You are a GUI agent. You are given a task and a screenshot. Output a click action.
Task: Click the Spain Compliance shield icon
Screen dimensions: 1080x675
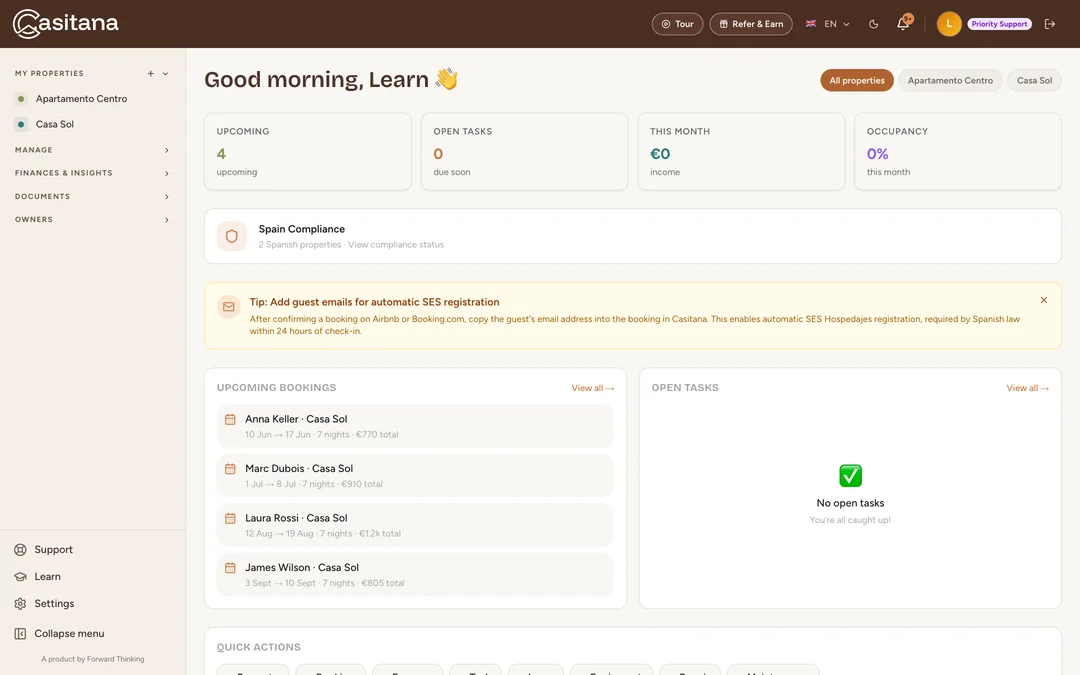coord(231,236)
